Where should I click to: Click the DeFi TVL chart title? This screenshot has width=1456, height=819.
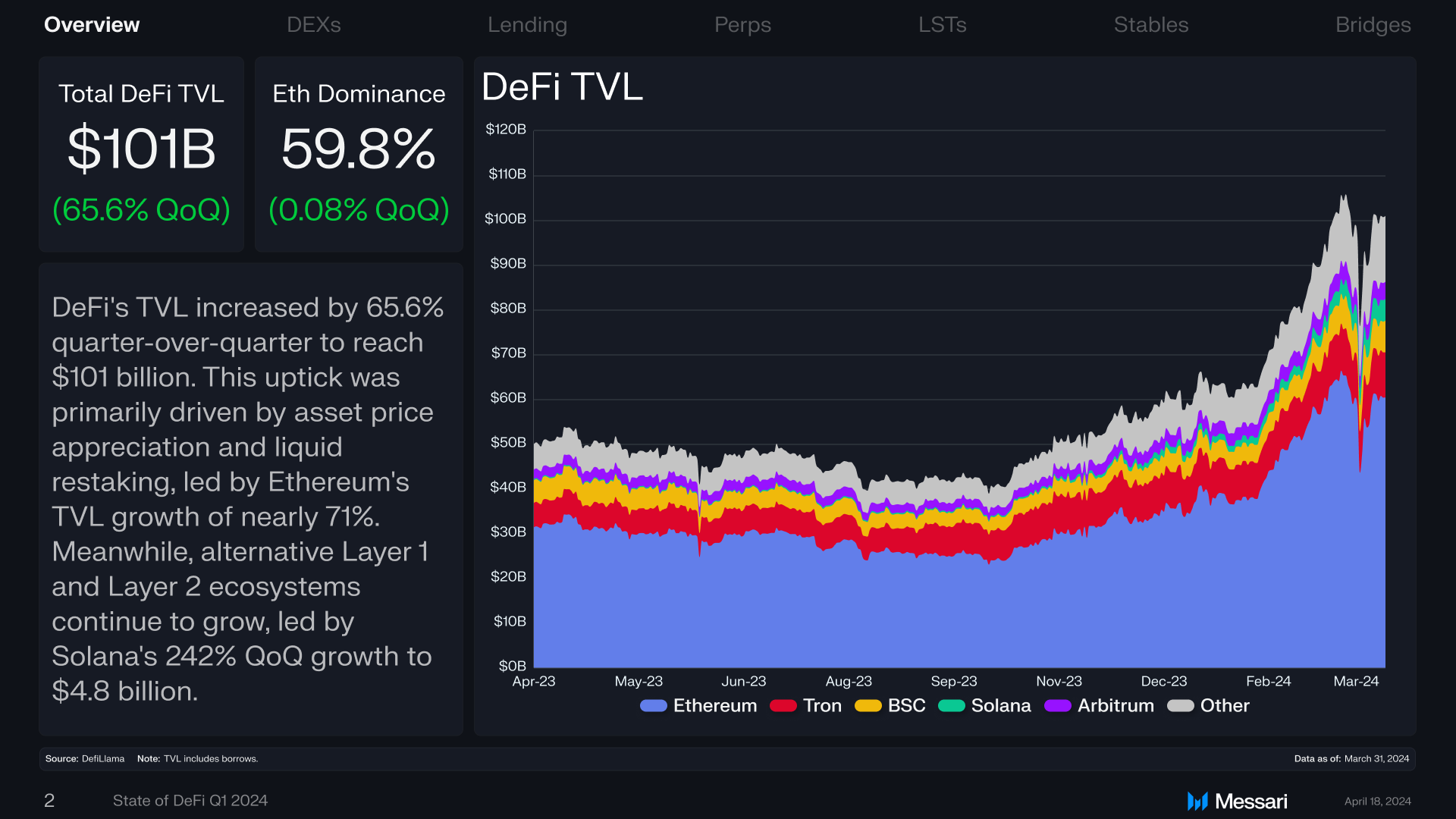click(x=562, y=86)
